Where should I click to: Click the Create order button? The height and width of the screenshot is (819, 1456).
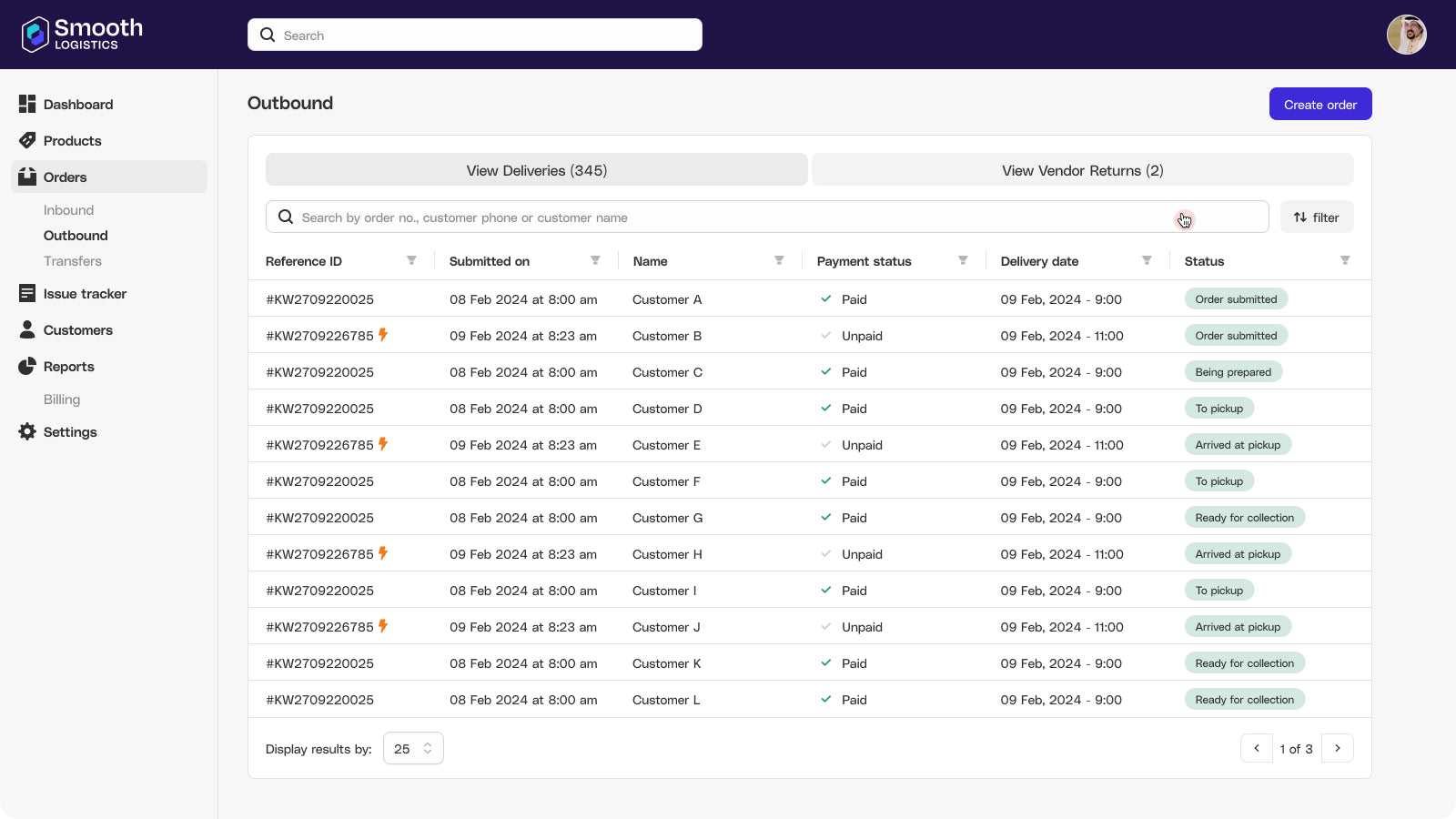pos(1320,104)
